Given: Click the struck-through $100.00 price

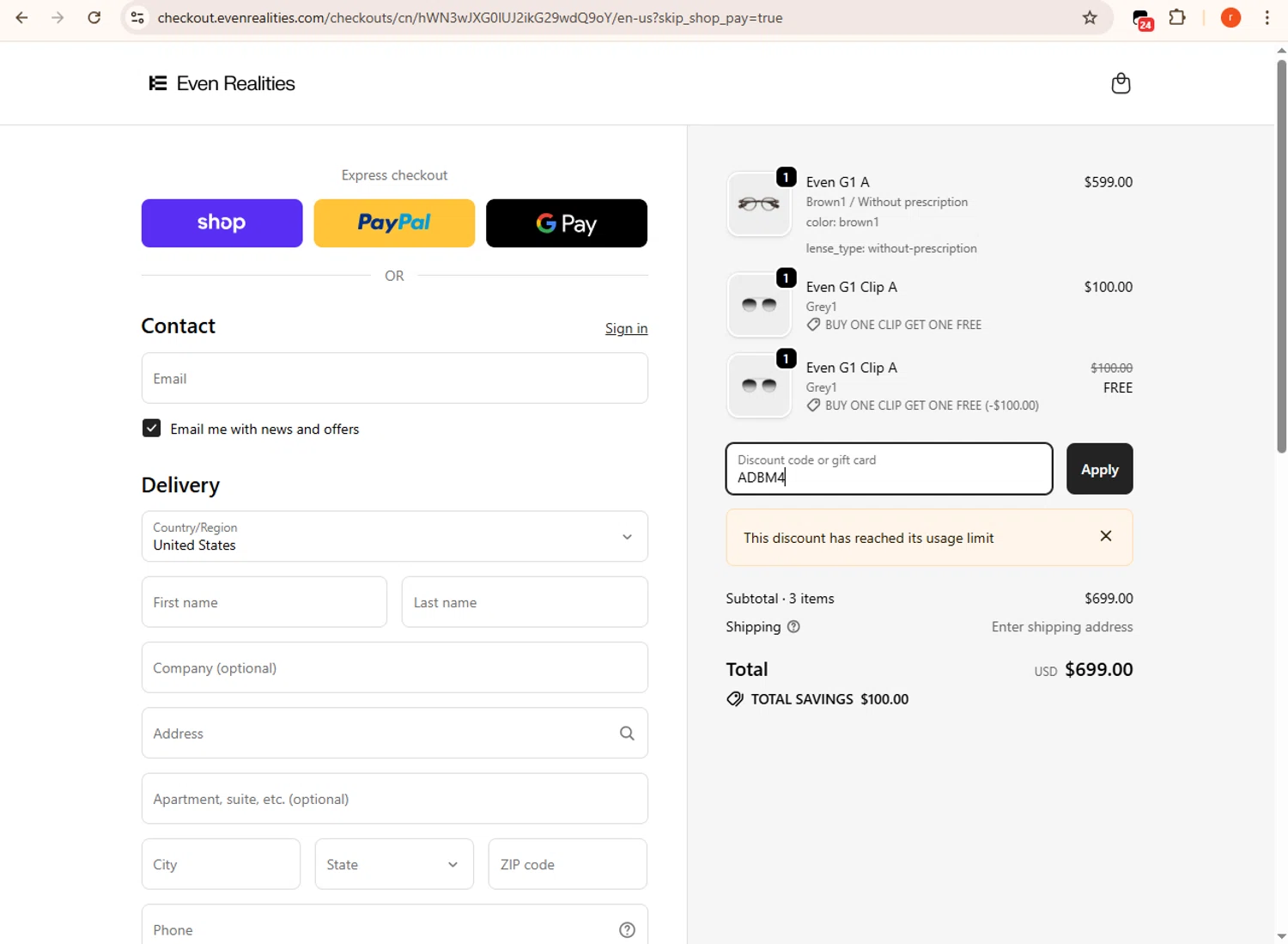Looking at the screenshot, I should [x=1111, y=368].
